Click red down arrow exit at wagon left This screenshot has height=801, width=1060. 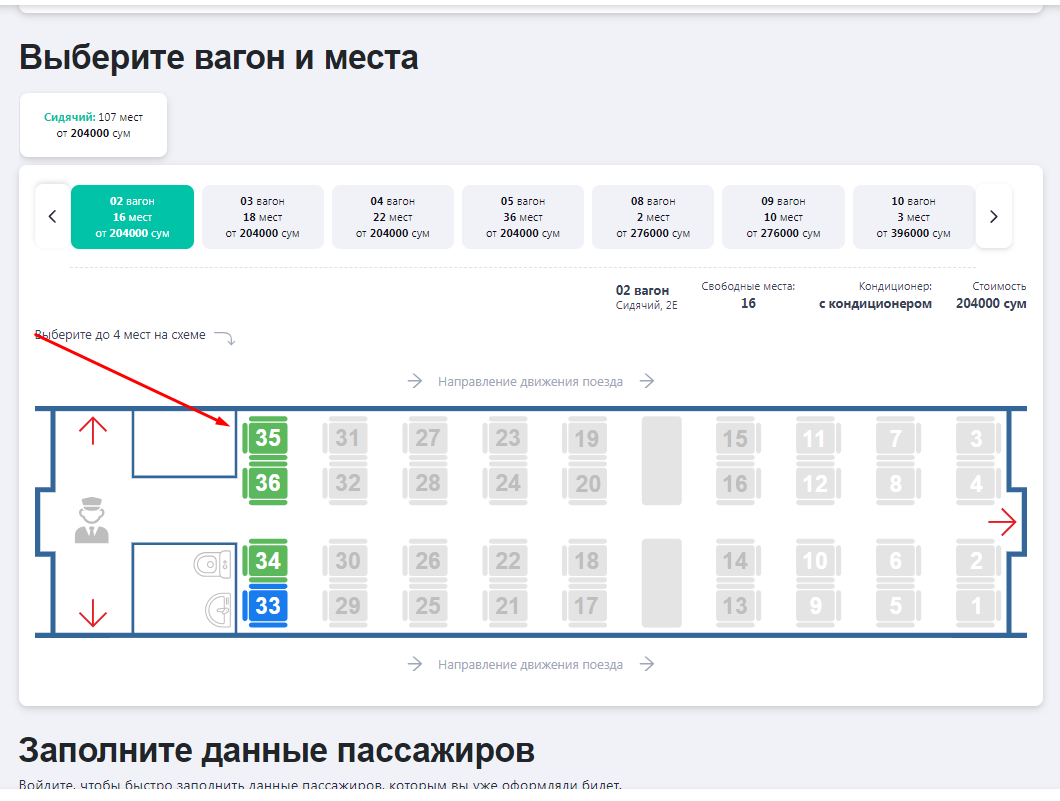[93, 612]
